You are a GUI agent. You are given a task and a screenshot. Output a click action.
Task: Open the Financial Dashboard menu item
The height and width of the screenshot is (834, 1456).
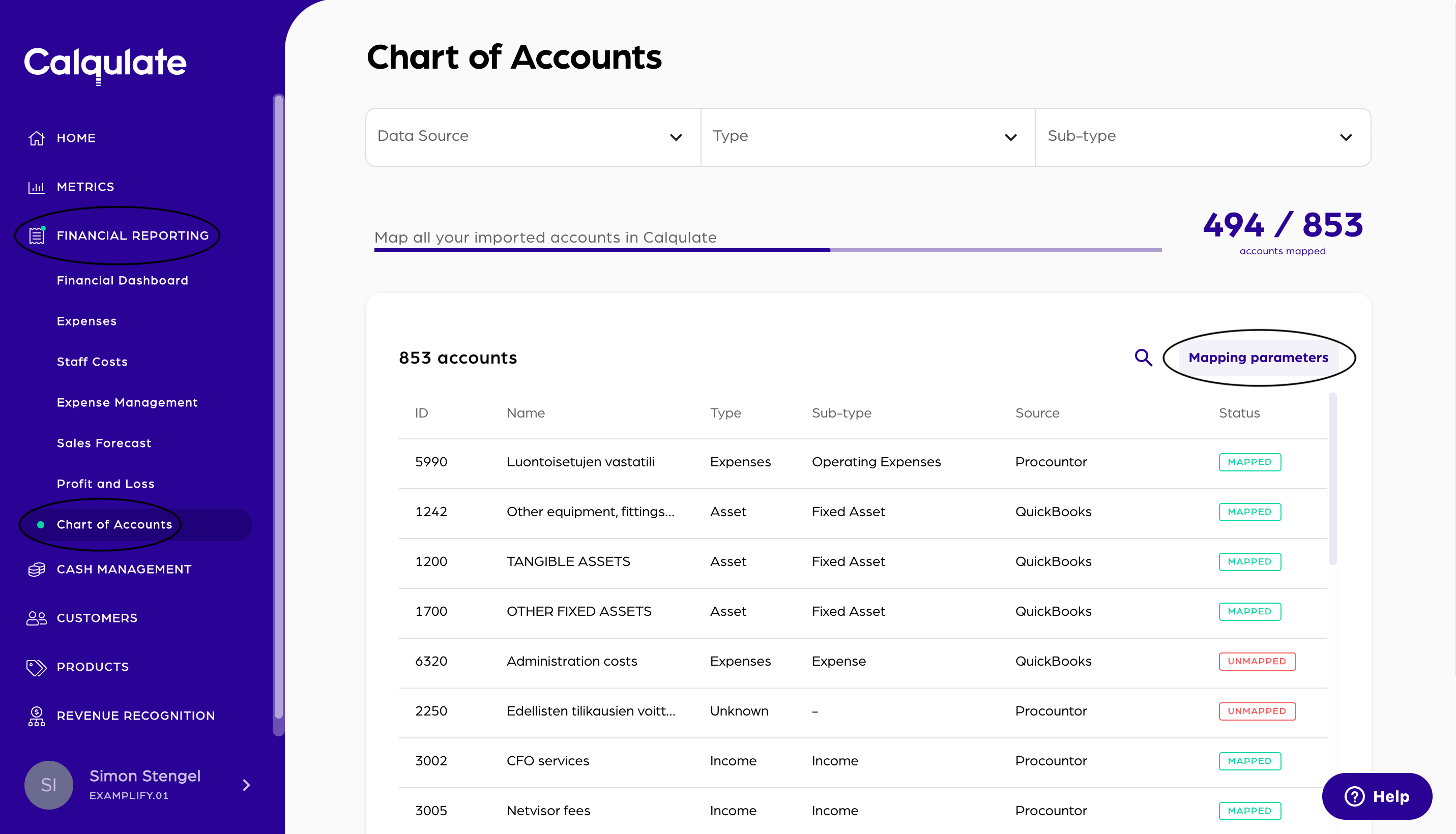(122, 280)
